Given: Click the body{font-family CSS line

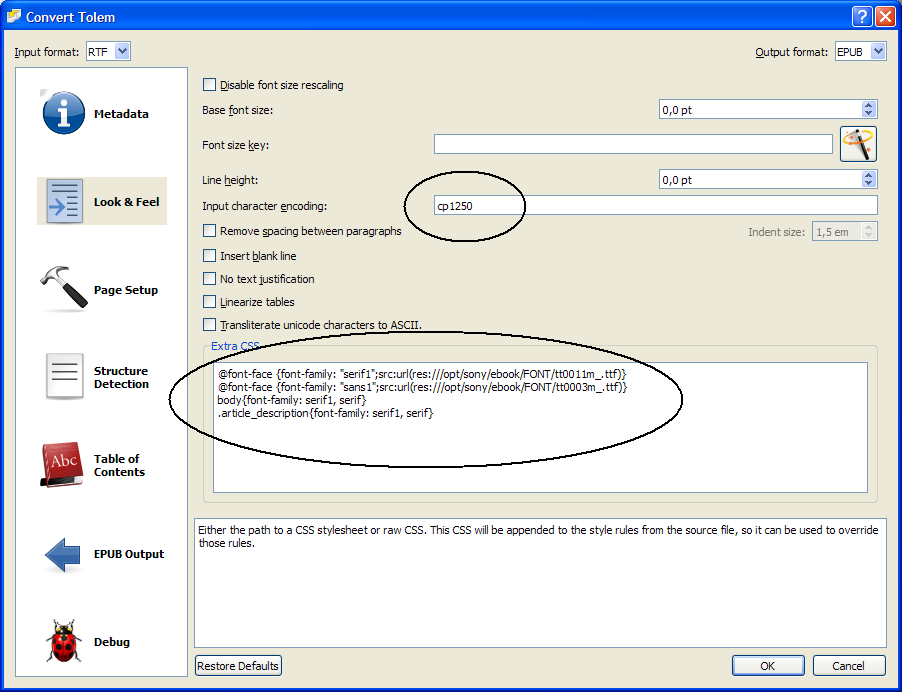Looking at the screenshot, I should (x=292, y=399).
